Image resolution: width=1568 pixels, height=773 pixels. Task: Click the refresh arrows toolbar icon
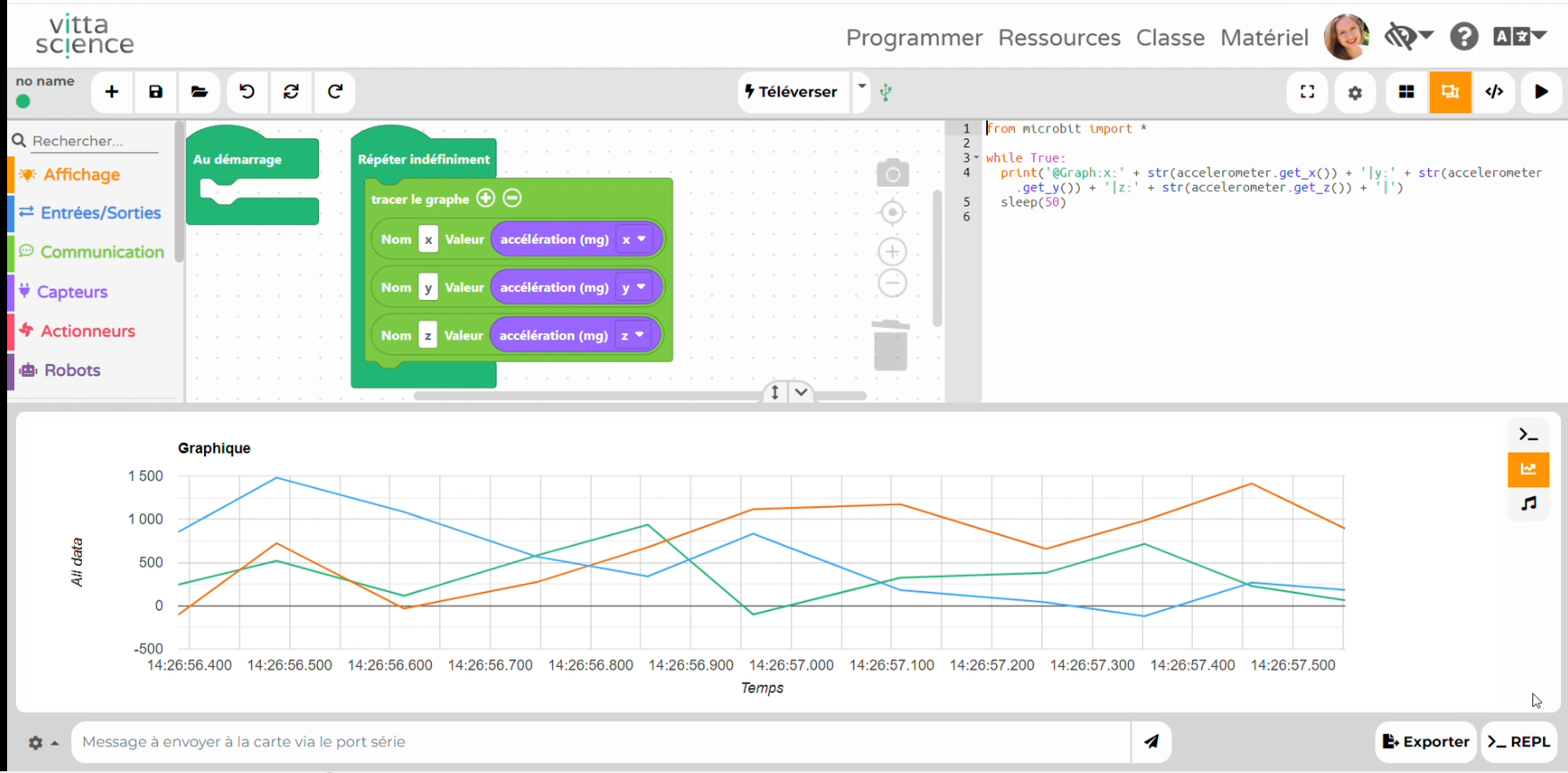coord(291,92)
